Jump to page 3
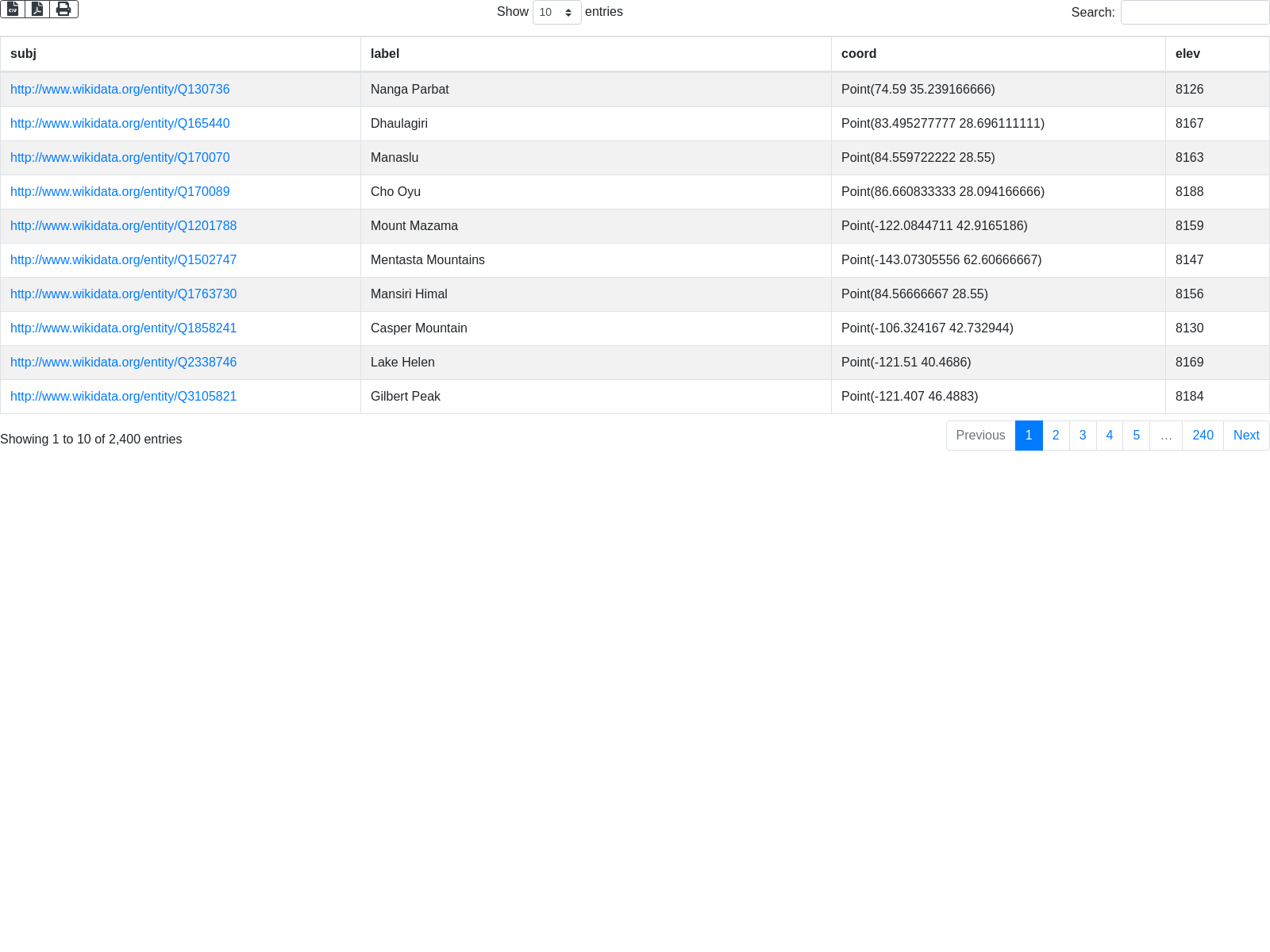Image resolution: width=1270 pixels, height=952 pixels. [x=1083, y=436]
